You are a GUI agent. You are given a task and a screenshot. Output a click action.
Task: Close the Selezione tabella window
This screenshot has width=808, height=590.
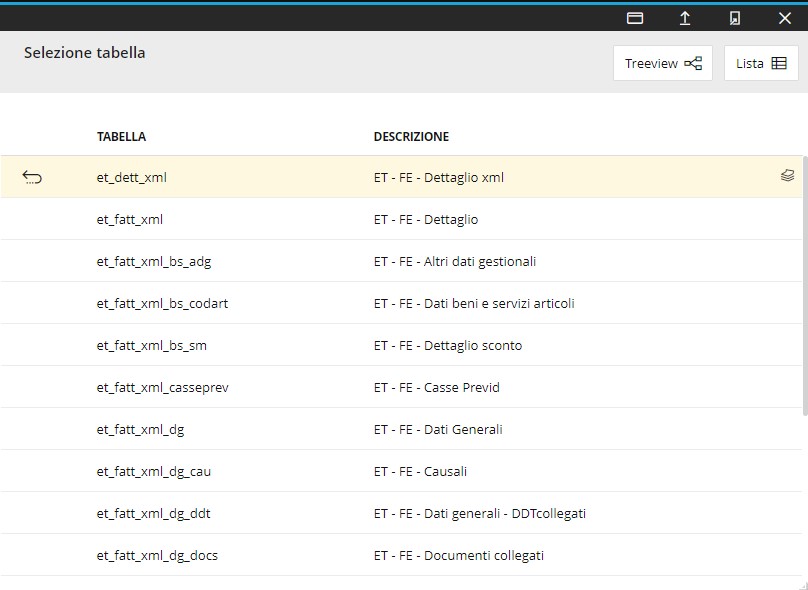[785, 18]
